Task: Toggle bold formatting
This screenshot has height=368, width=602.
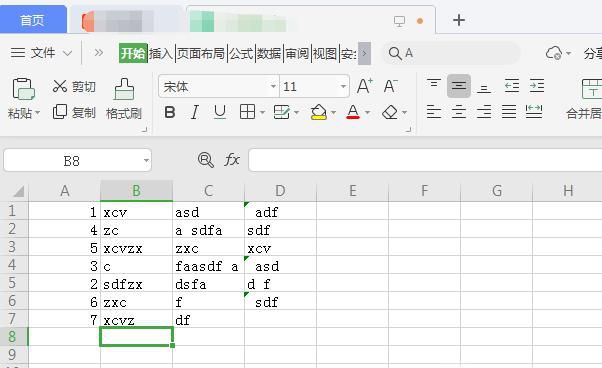Action: click(170, 112)
